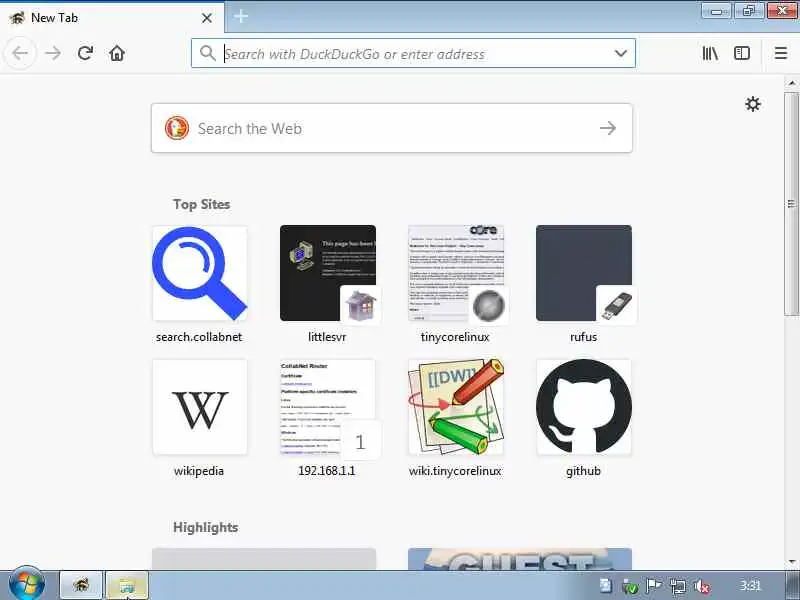Open the search.collabnet top site tile

click(199, 273)
